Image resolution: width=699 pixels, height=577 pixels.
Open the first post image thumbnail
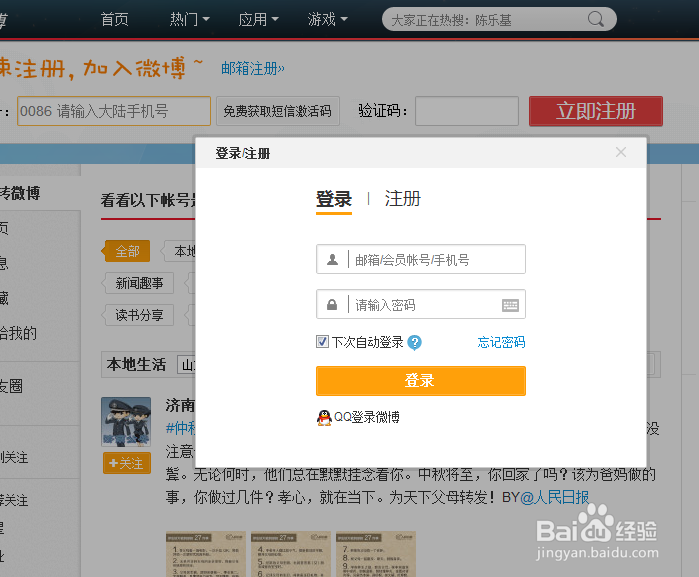point(206,554)
